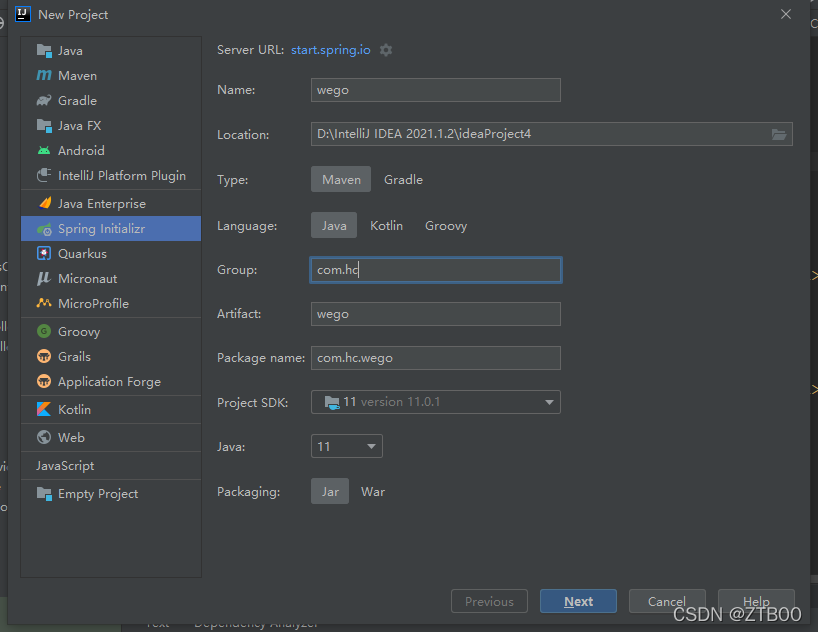The height and width of the screenshot is (632, 818).
Task: Open the Java version dropdown
Action: (346, 446)
